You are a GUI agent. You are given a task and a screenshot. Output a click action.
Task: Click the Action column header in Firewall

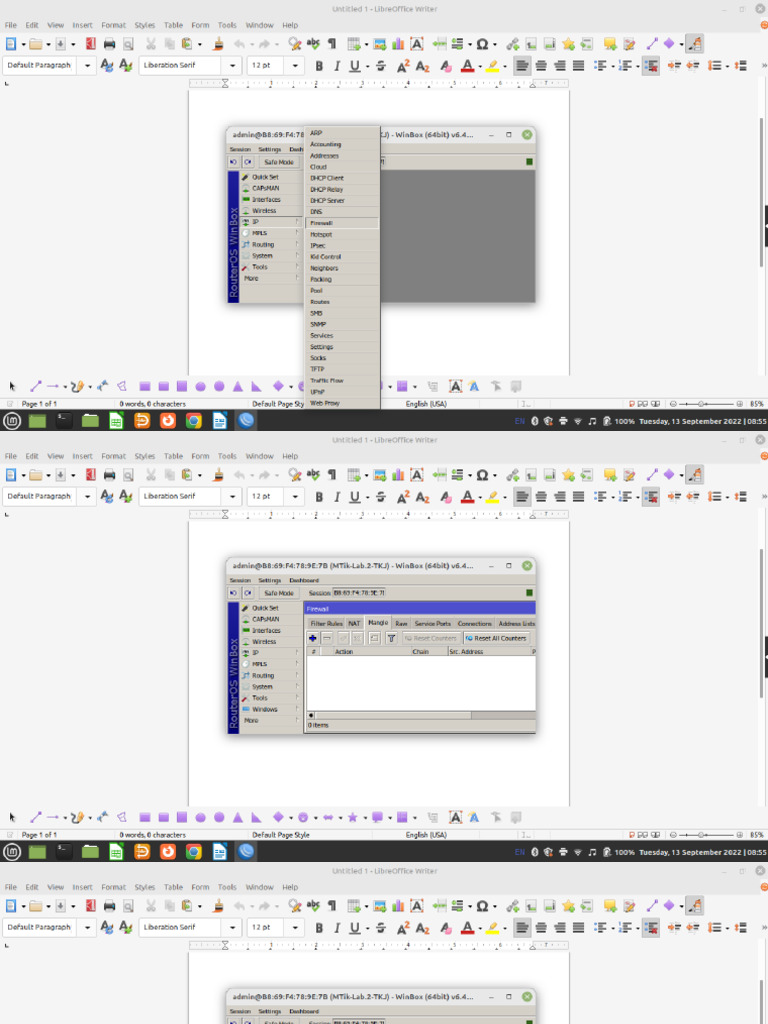[372, 652]
